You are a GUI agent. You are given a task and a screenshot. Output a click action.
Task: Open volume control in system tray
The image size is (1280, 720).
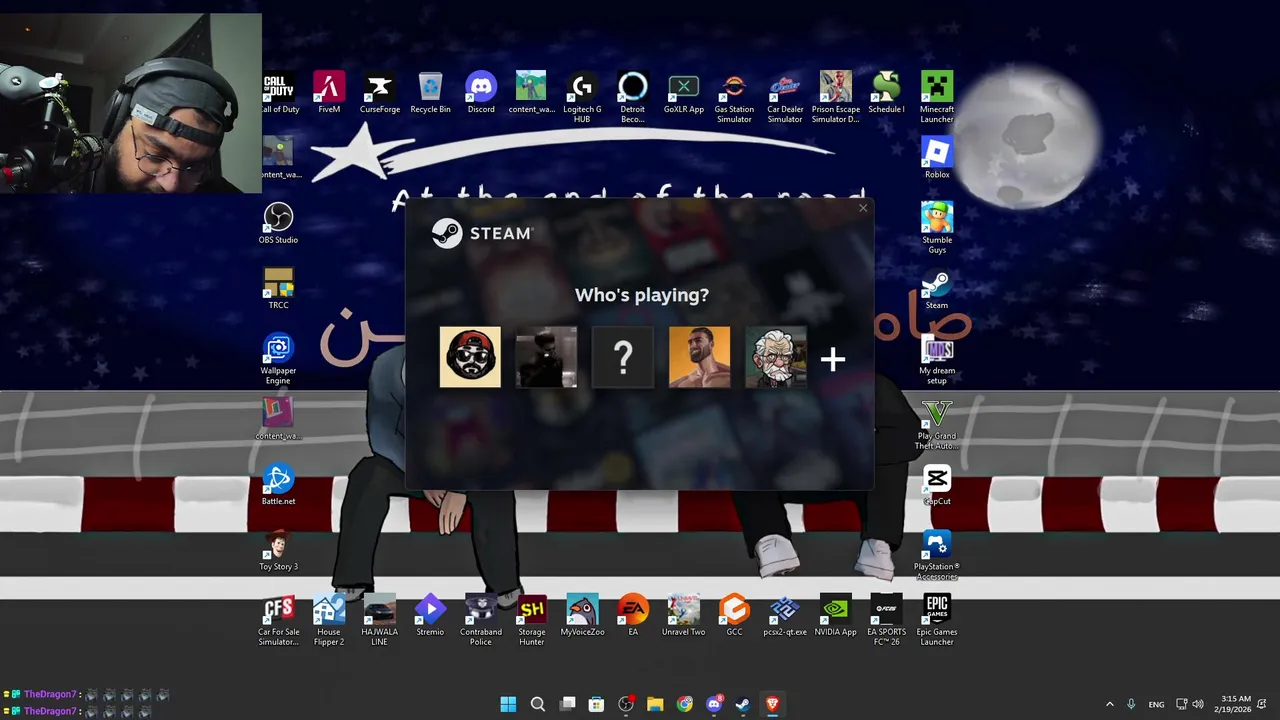click(1198, 704)
